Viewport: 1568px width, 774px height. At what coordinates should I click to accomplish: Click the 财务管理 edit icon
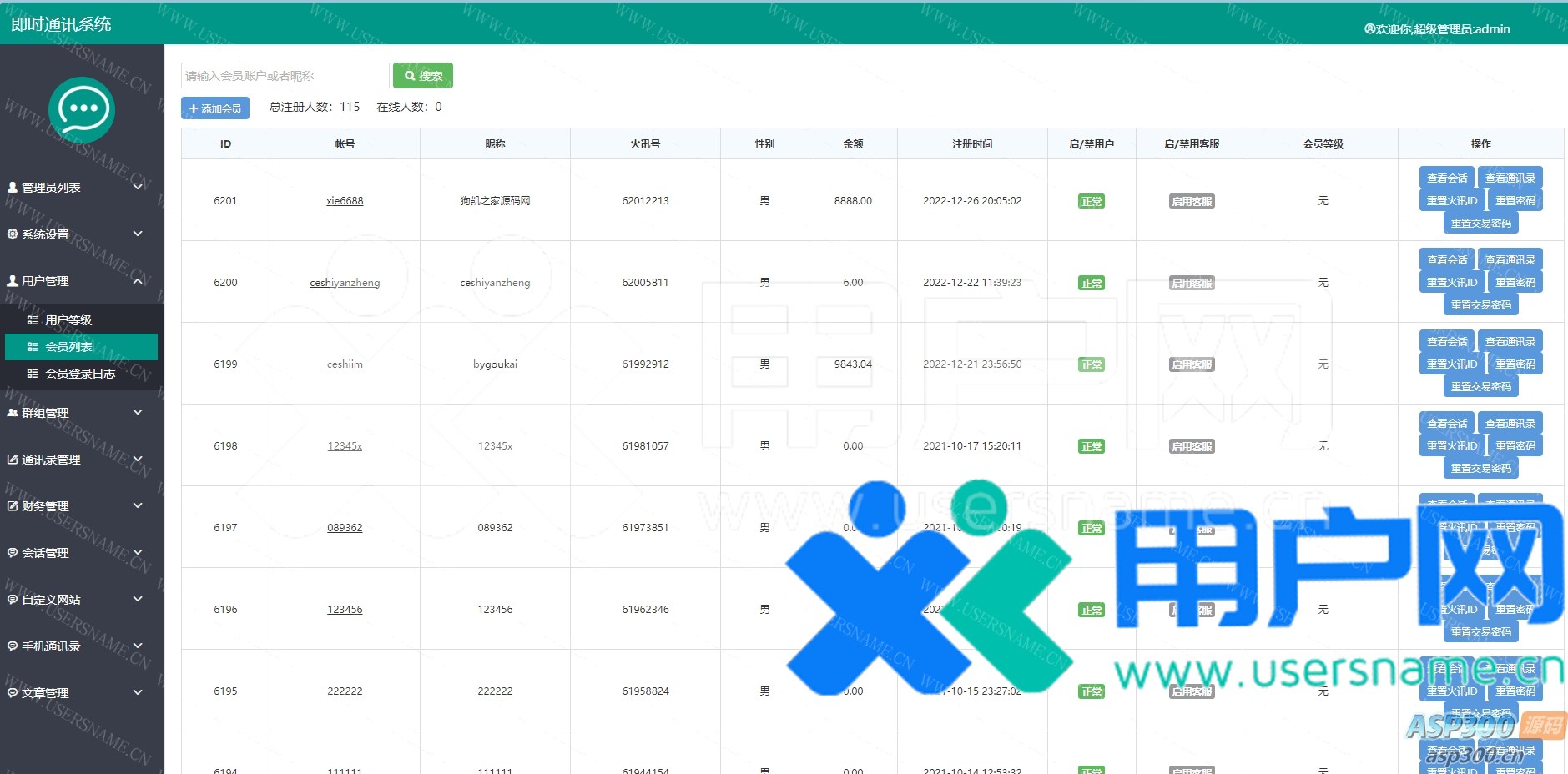13,506
